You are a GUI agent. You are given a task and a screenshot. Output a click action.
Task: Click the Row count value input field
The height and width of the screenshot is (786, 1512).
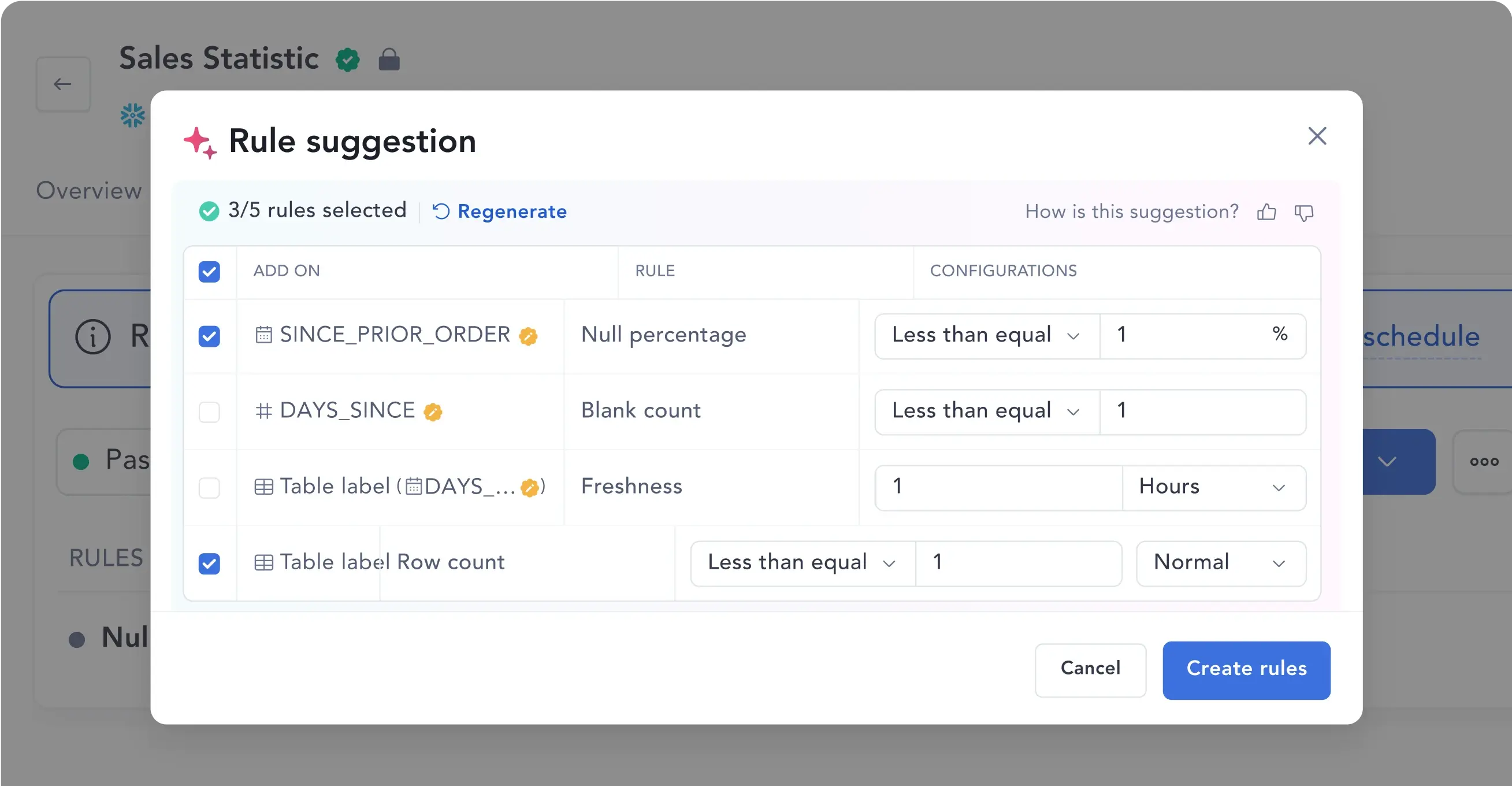(1019, 562)
